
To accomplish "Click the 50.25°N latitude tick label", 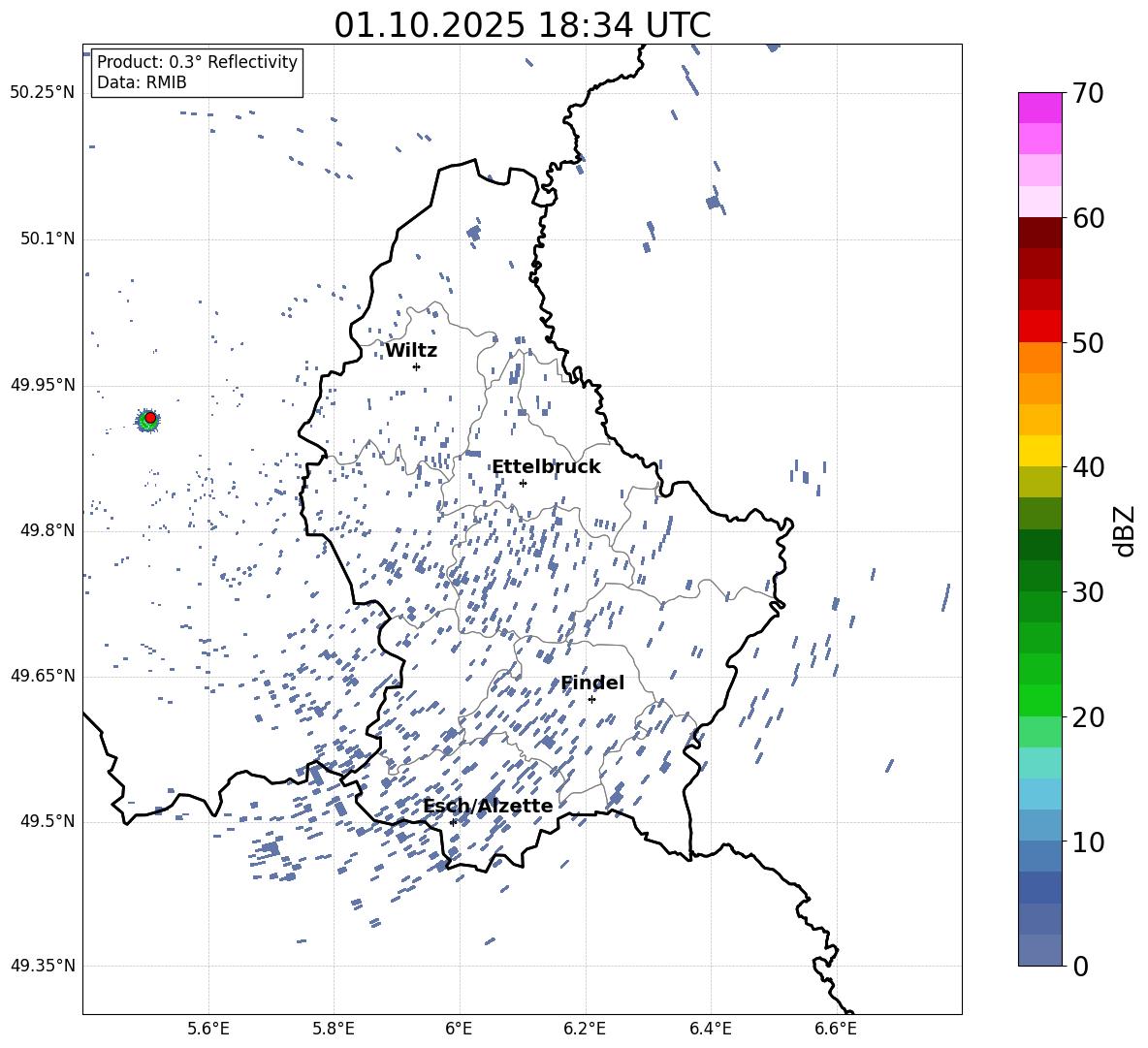I will pos(42,93).
